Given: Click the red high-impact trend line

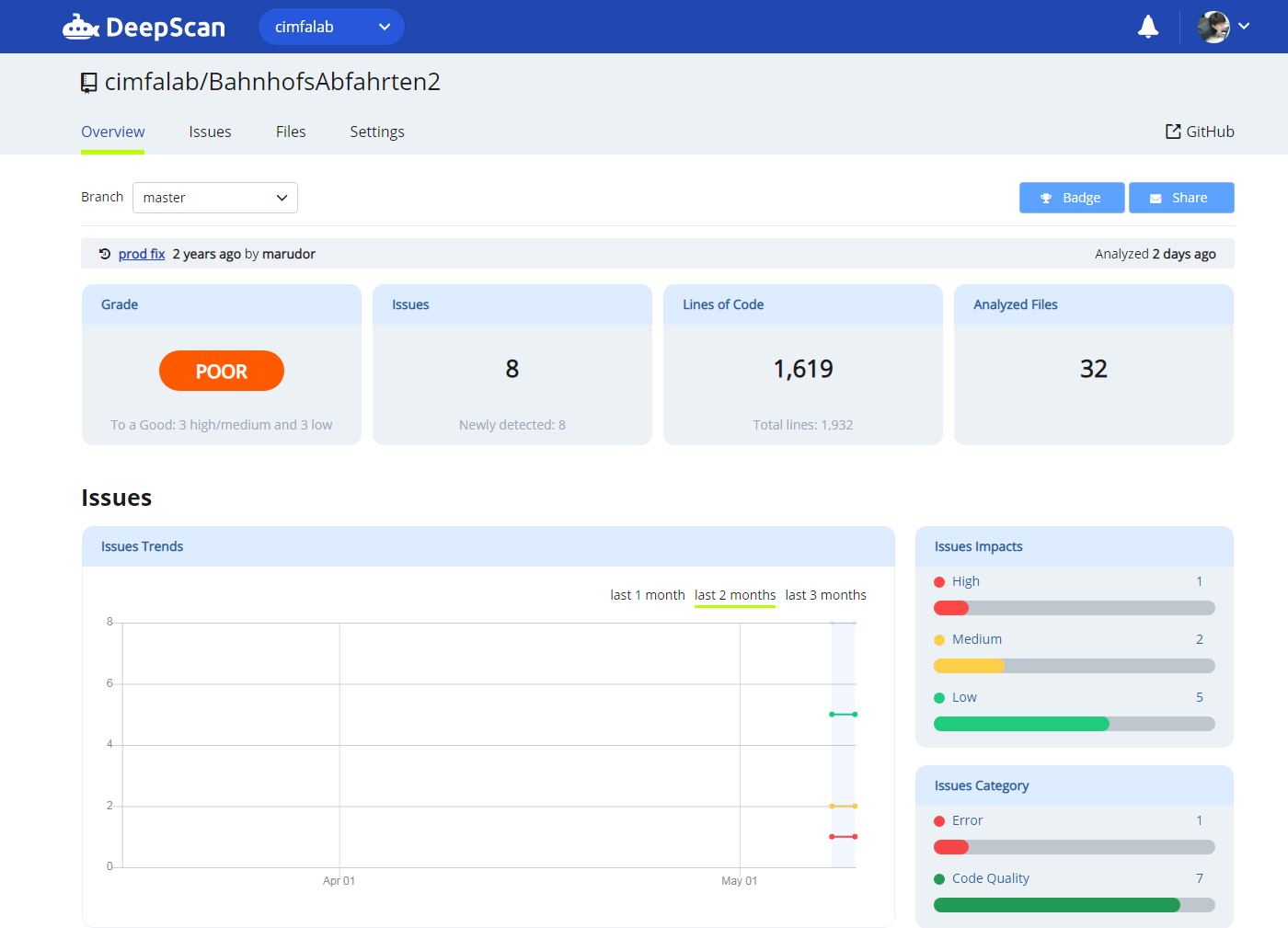Looking at the screenshot, I should (x=844, y=837).
